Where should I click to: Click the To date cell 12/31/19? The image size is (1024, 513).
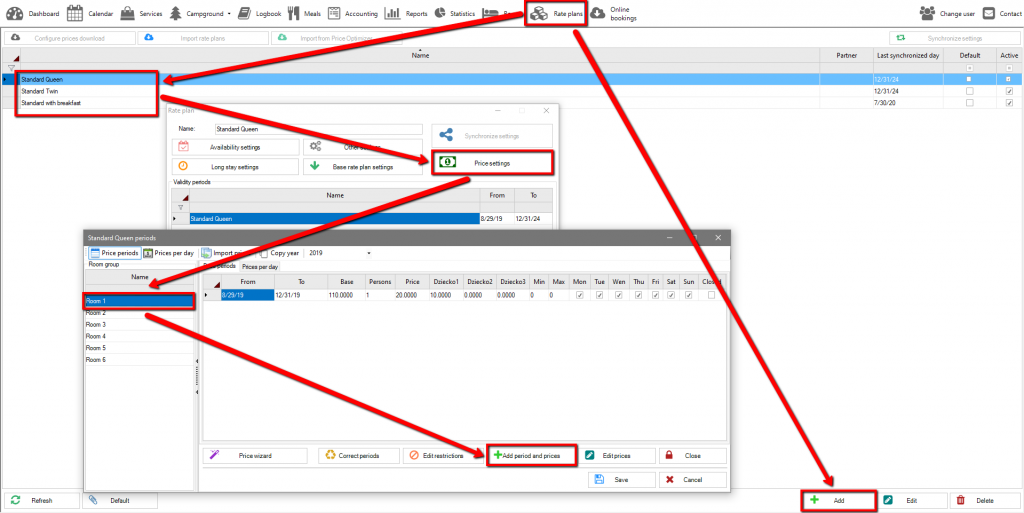(x=300, y=295)
